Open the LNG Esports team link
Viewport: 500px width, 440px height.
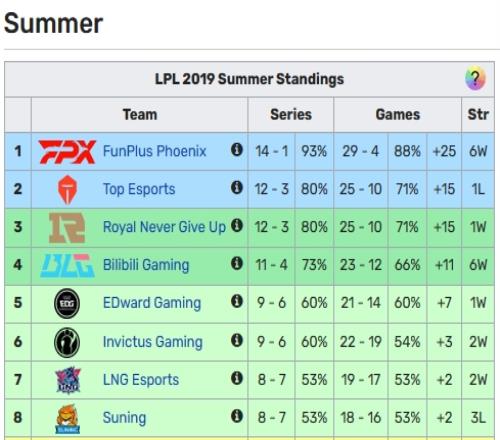click(141, 380)
